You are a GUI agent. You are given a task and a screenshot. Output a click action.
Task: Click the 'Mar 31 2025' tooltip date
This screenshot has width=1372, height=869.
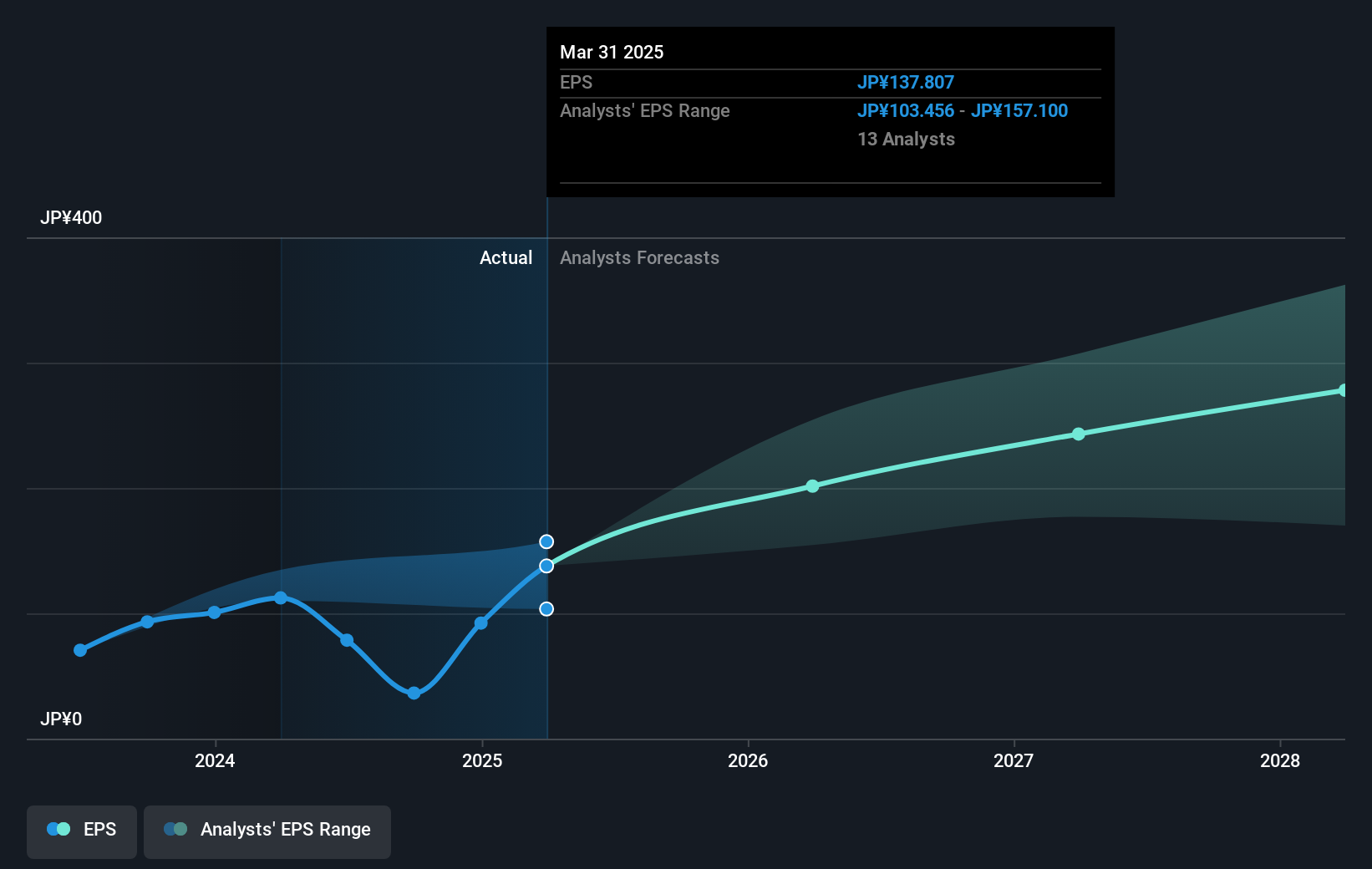tap(612, 52)
